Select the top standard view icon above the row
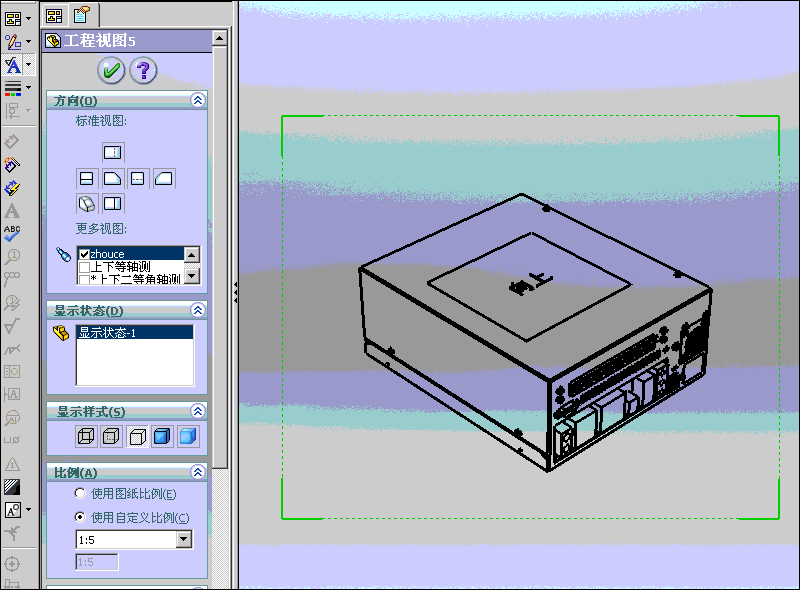Viewport: 800px width, 590px height. pos(113,152)
